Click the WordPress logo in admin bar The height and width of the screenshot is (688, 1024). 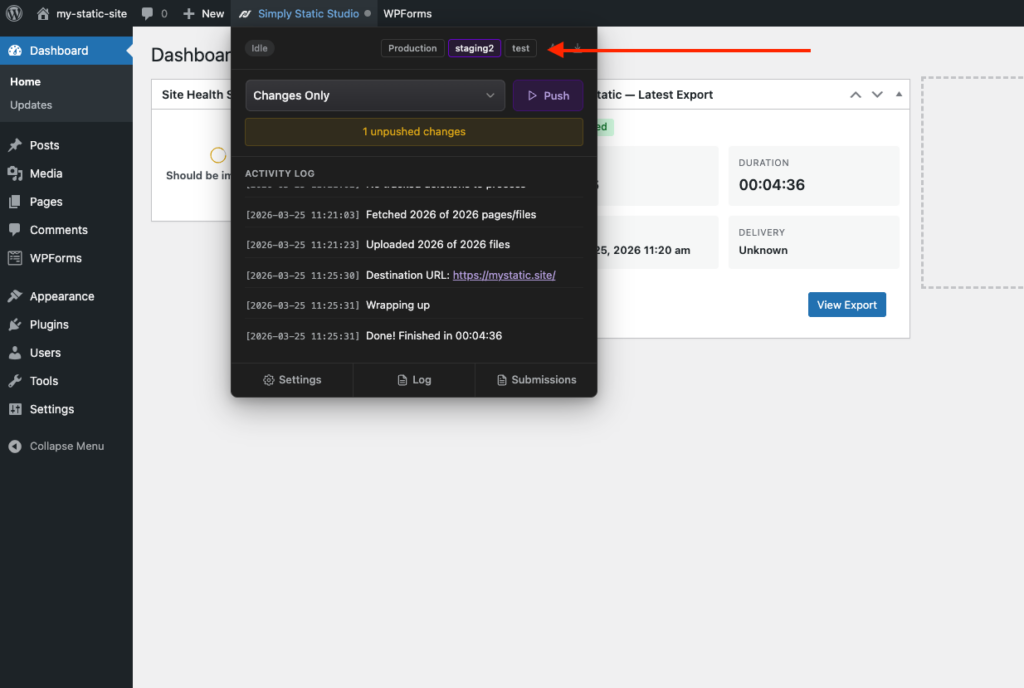click(x=15, y=14)
